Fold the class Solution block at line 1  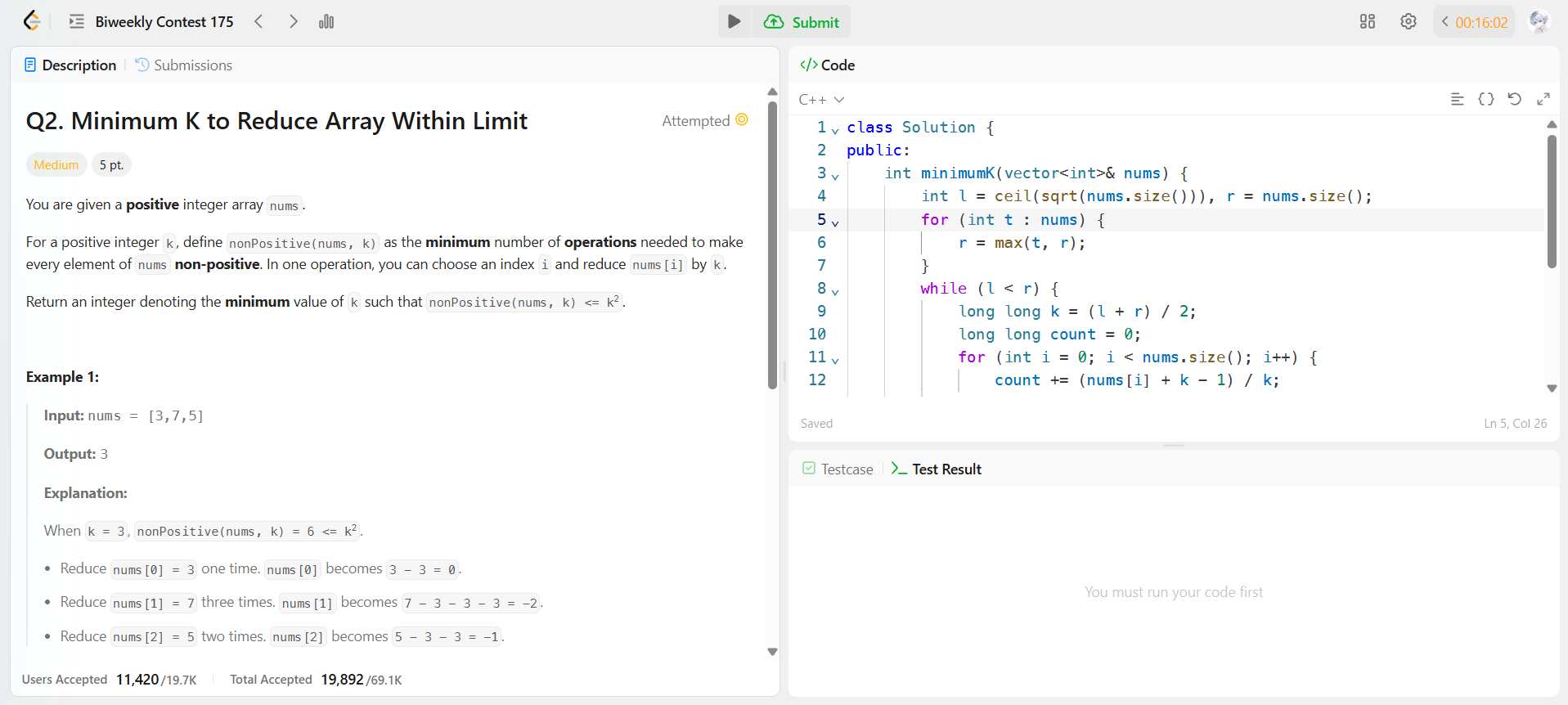tap(835, 129)
